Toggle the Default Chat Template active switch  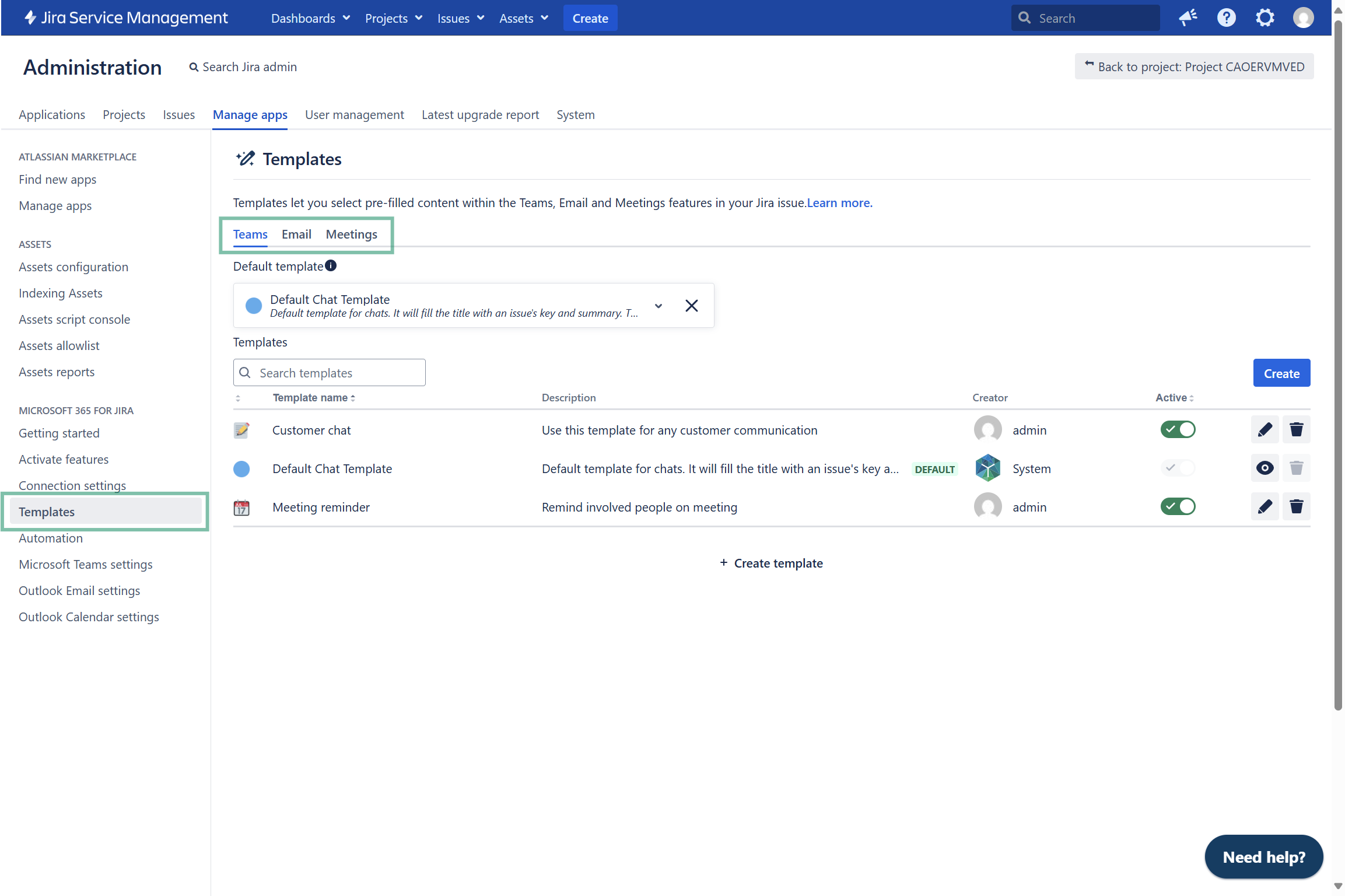1178,468
